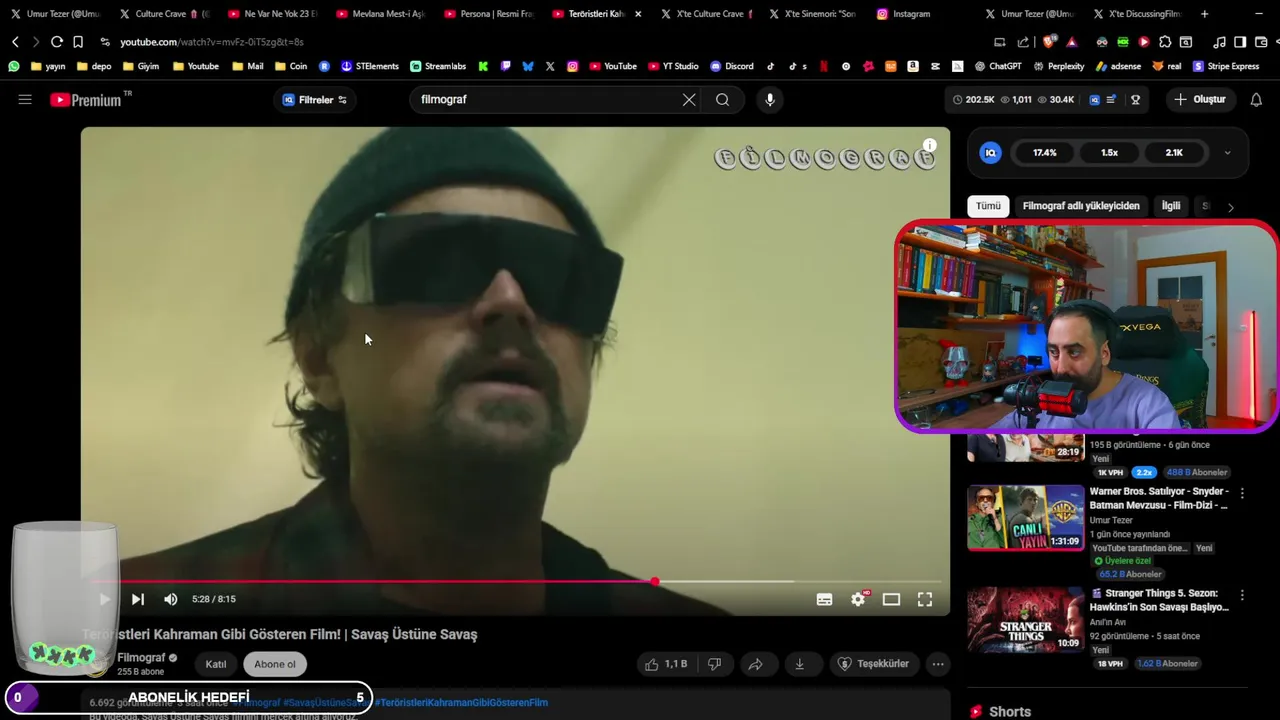Open Warner Bros. Satılıyor video thumbnail
Image resolution: width=1280 pixels, height=720 pixels.
coord(1026,518)
